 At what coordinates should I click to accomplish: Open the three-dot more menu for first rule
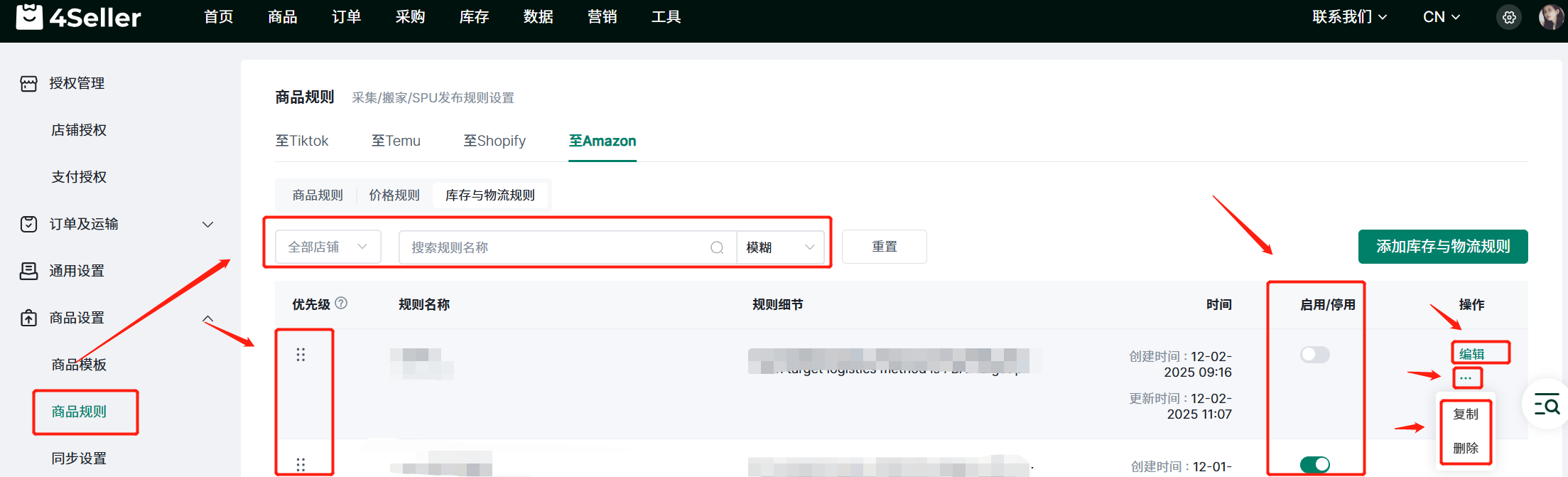click(x=1466, y=377)
